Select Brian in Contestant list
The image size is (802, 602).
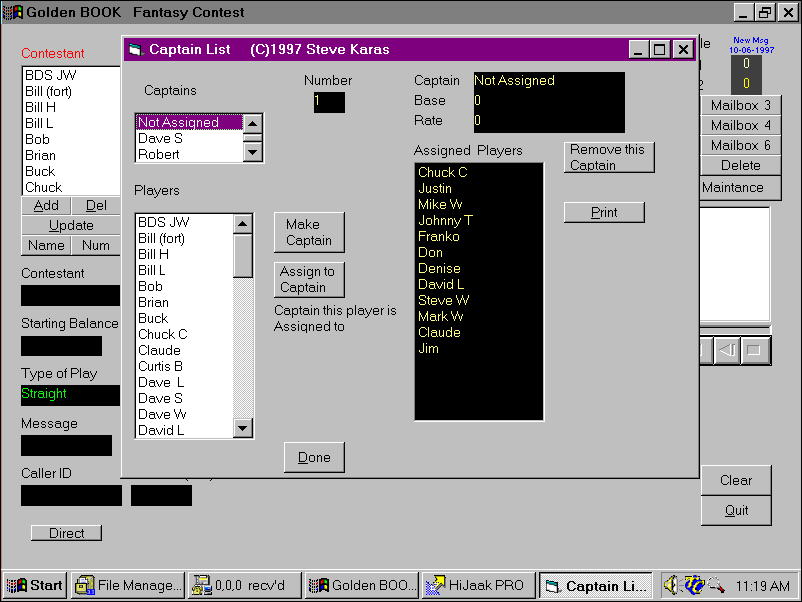coord(71,155)
